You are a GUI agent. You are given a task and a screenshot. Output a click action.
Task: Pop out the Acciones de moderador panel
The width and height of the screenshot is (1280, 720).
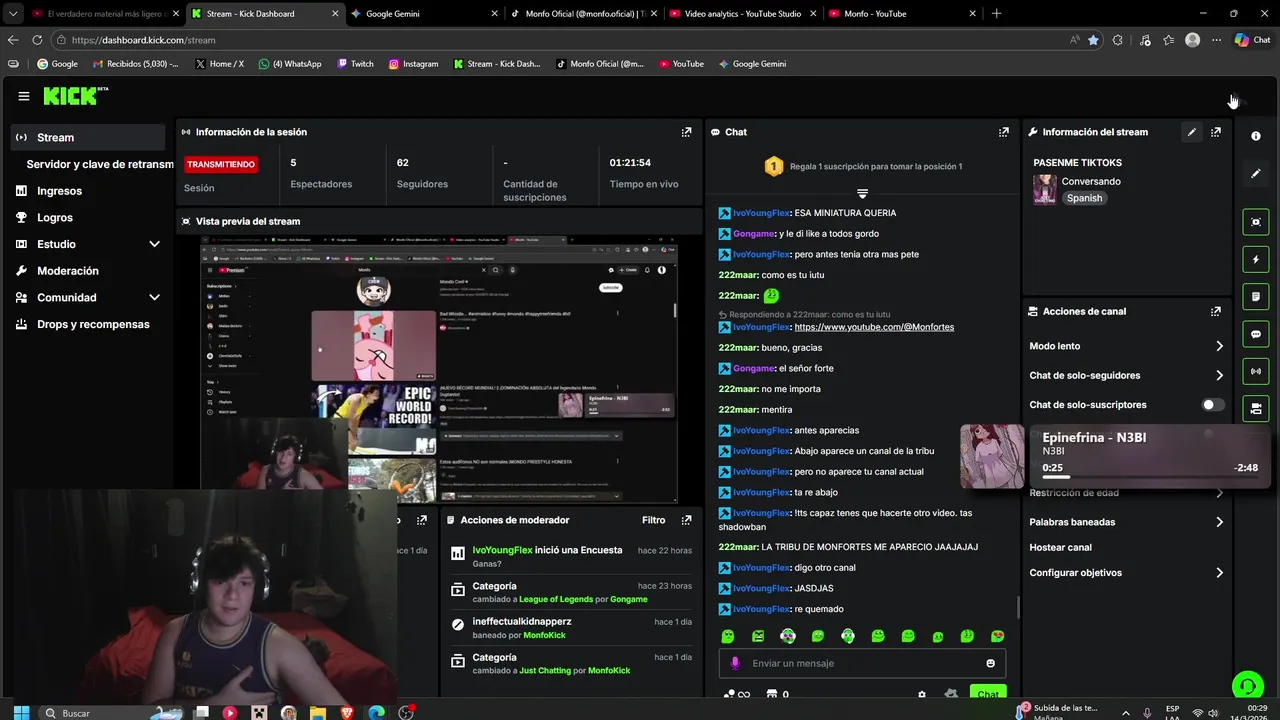pyautogui.click(x=686, y=520)
